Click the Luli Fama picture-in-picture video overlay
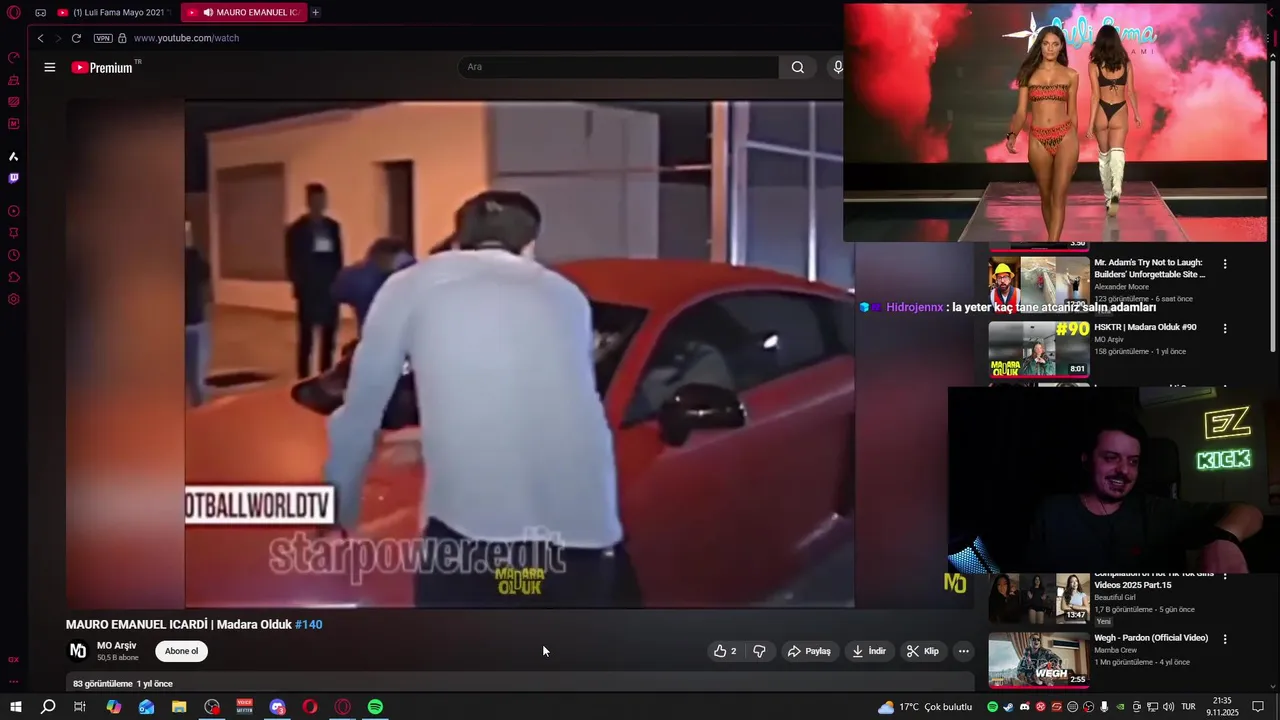The height and width of the screenshot is (720, 1280). (x=1055, y=122)
